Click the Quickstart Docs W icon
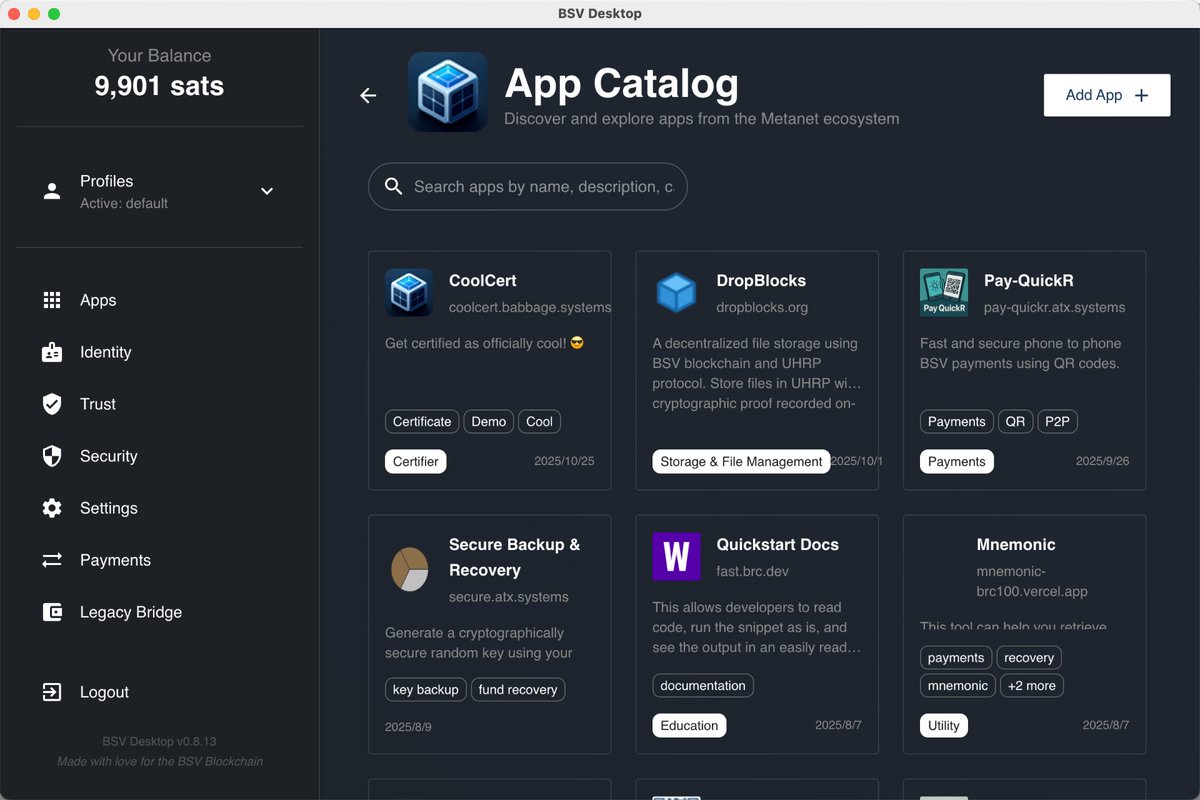 click(677, 557)
